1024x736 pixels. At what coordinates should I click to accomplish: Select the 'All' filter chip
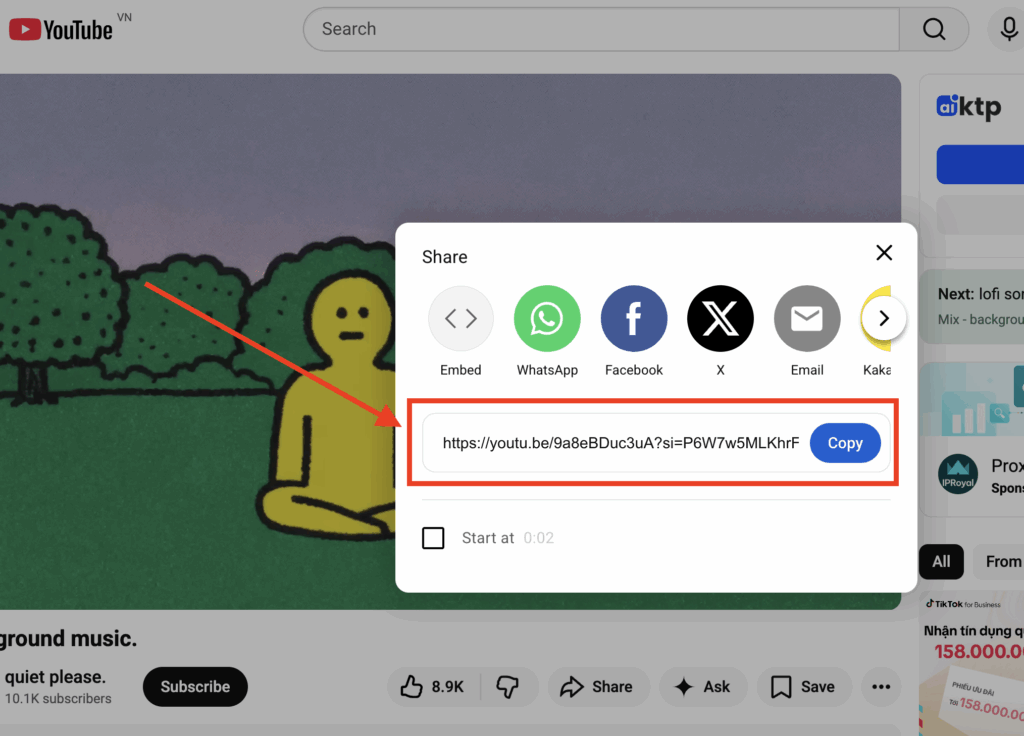(940, 562)
